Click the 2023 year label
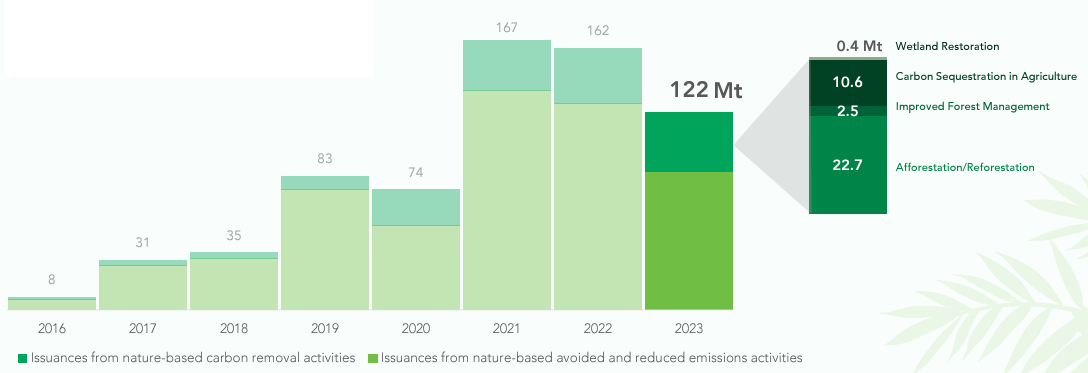1088x373 pixels. (x=688, y=328)
